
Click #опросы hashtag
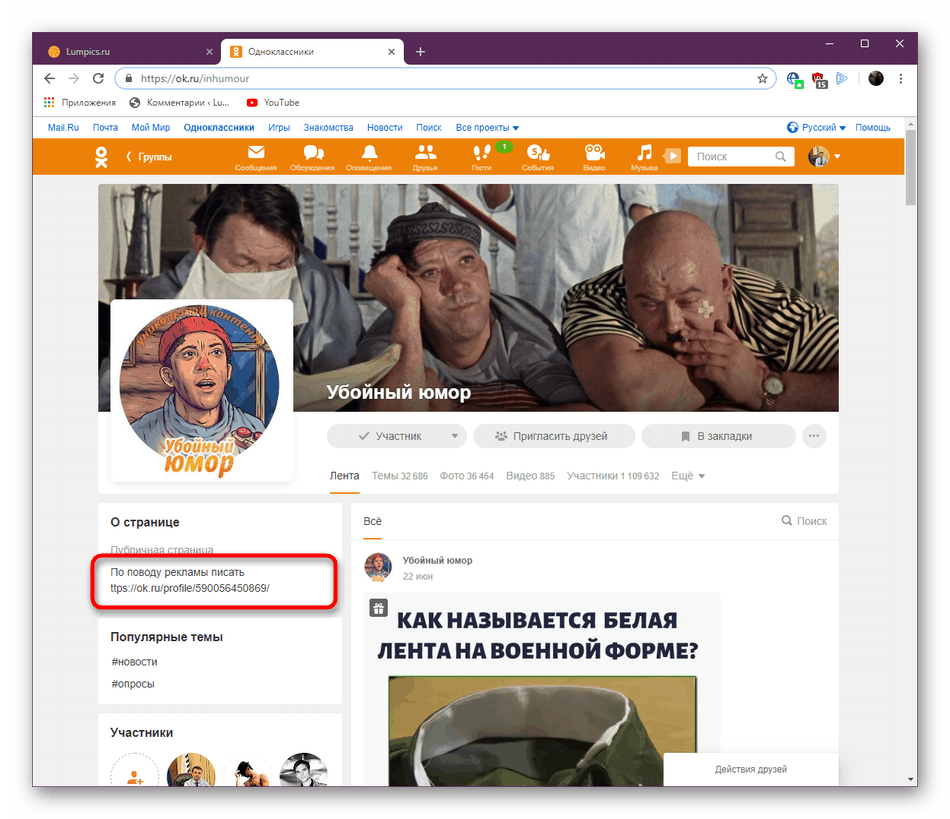pyautogui.click(x=133, y=683)
